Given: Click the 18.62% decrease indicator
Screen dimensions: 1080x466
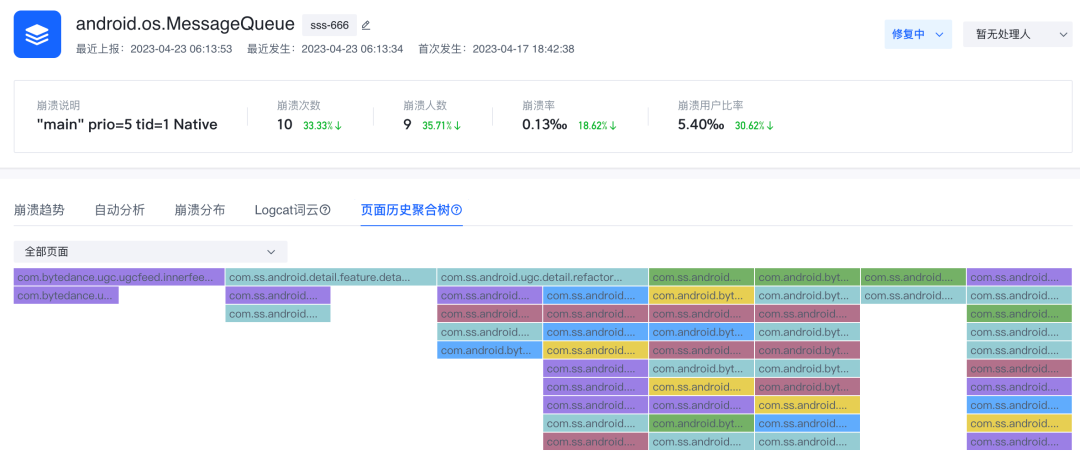Looking at the screenshot, I should click(597, 126).
